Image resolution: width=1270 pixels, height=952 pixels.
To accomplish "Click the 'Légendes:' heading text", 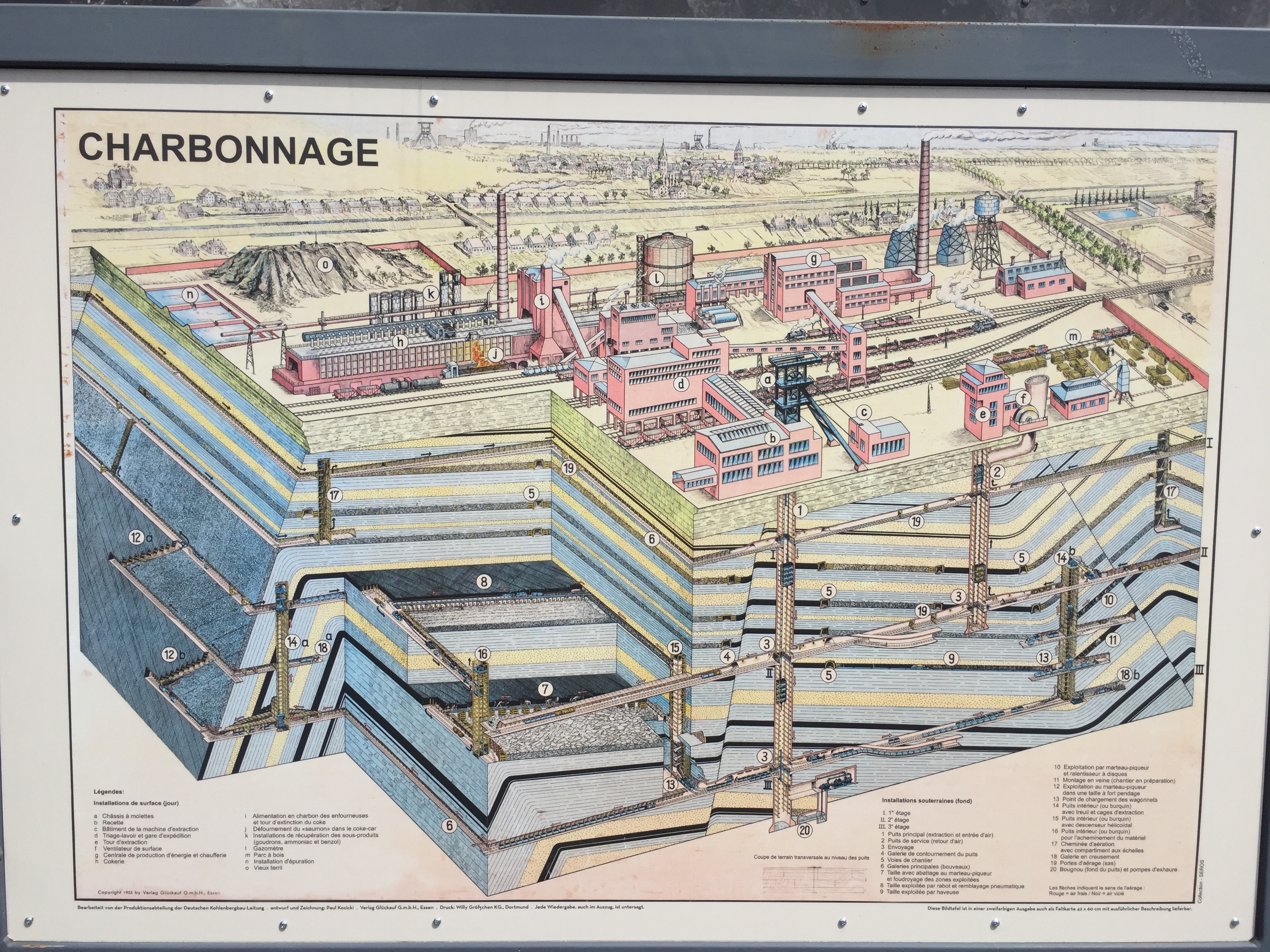I will pos(109,791).
